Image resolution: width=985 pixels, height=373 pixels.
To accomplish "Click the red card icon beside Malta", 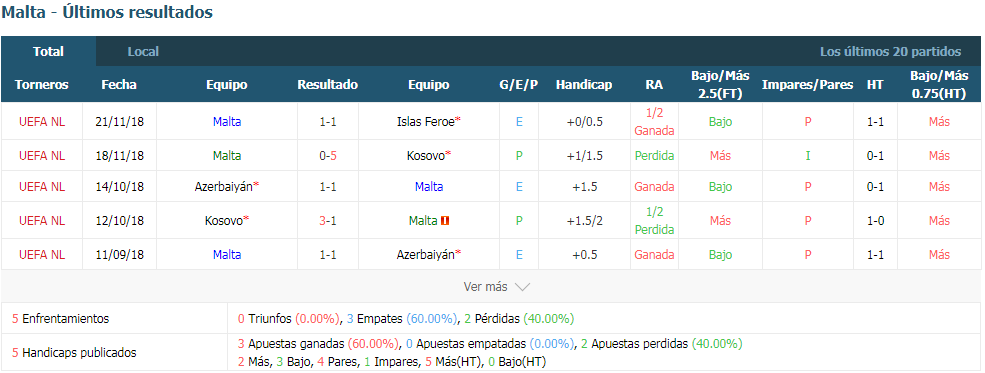I will 445,220.
